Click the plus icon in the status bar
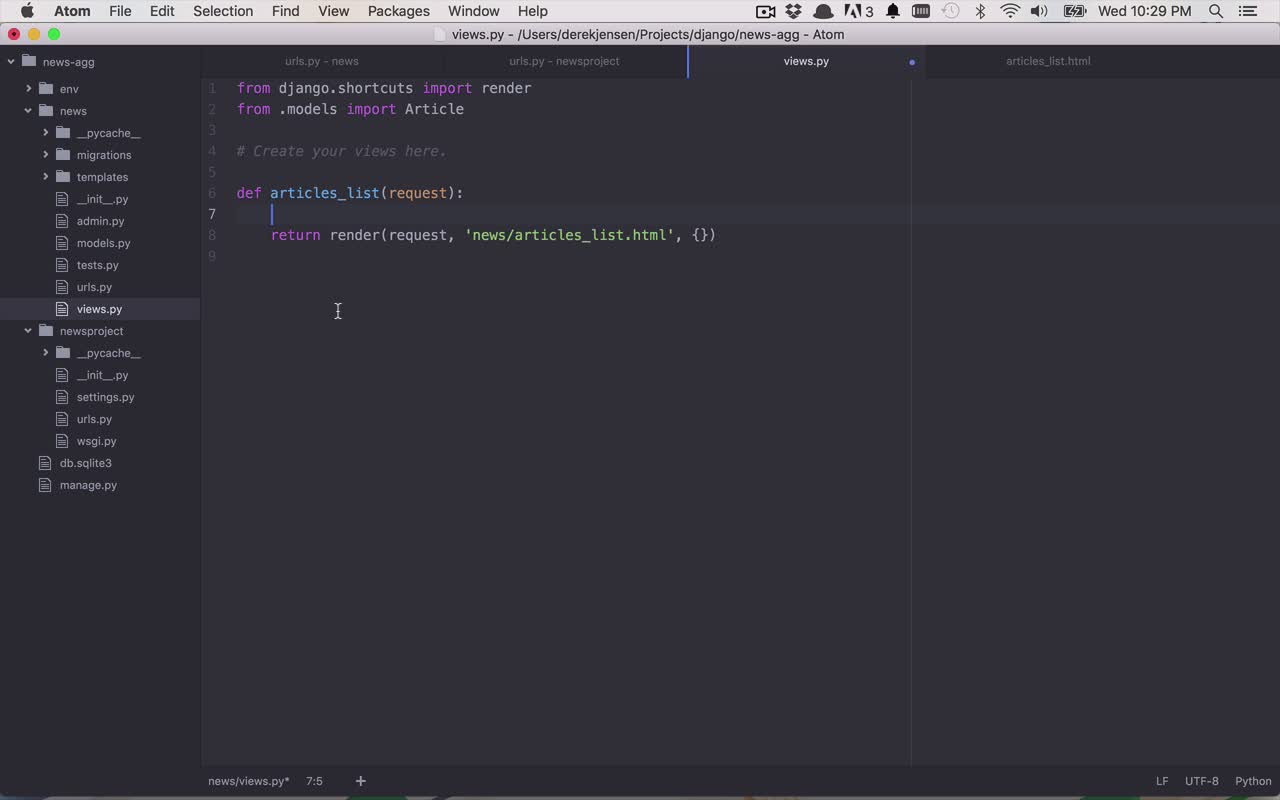This screenshot has height=800, width=1280. pyautogui.click(x=361, y=781)
